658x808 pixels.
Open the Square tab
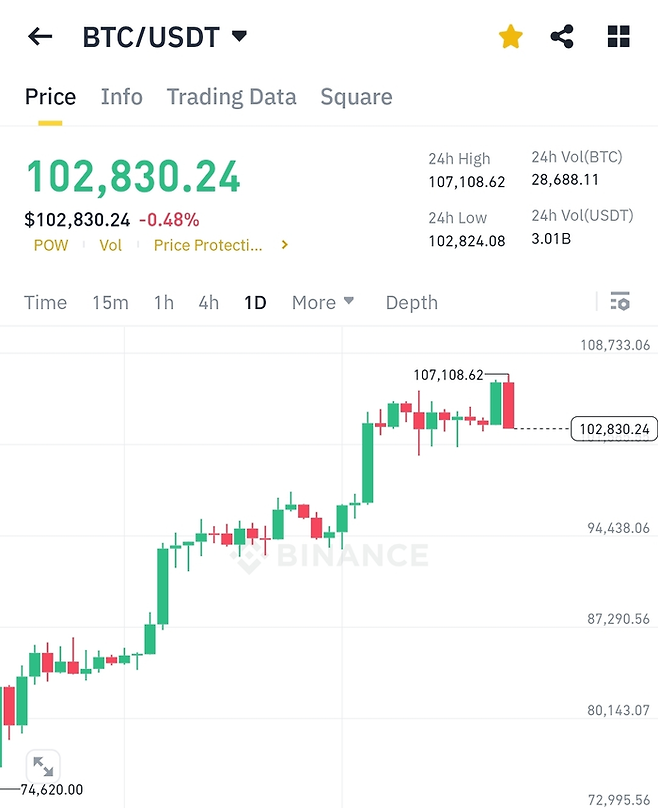(356, 97)
